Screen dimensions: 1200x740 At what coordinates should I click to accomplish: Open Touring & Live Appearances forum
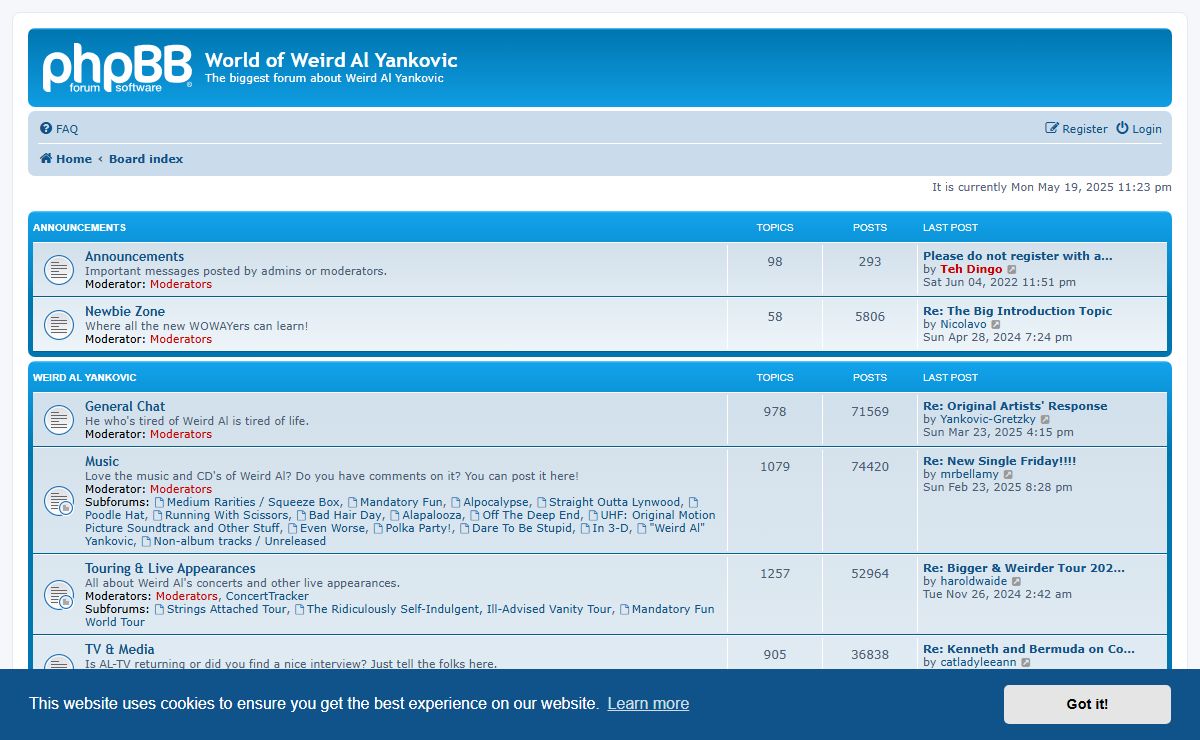pyautogui.click(x=170, y=569)
